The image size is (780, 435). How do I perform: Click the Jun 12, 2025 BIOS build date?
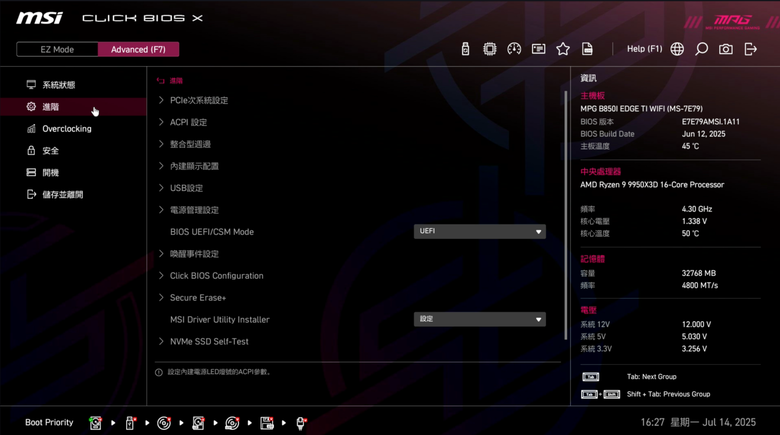point(703,134)
